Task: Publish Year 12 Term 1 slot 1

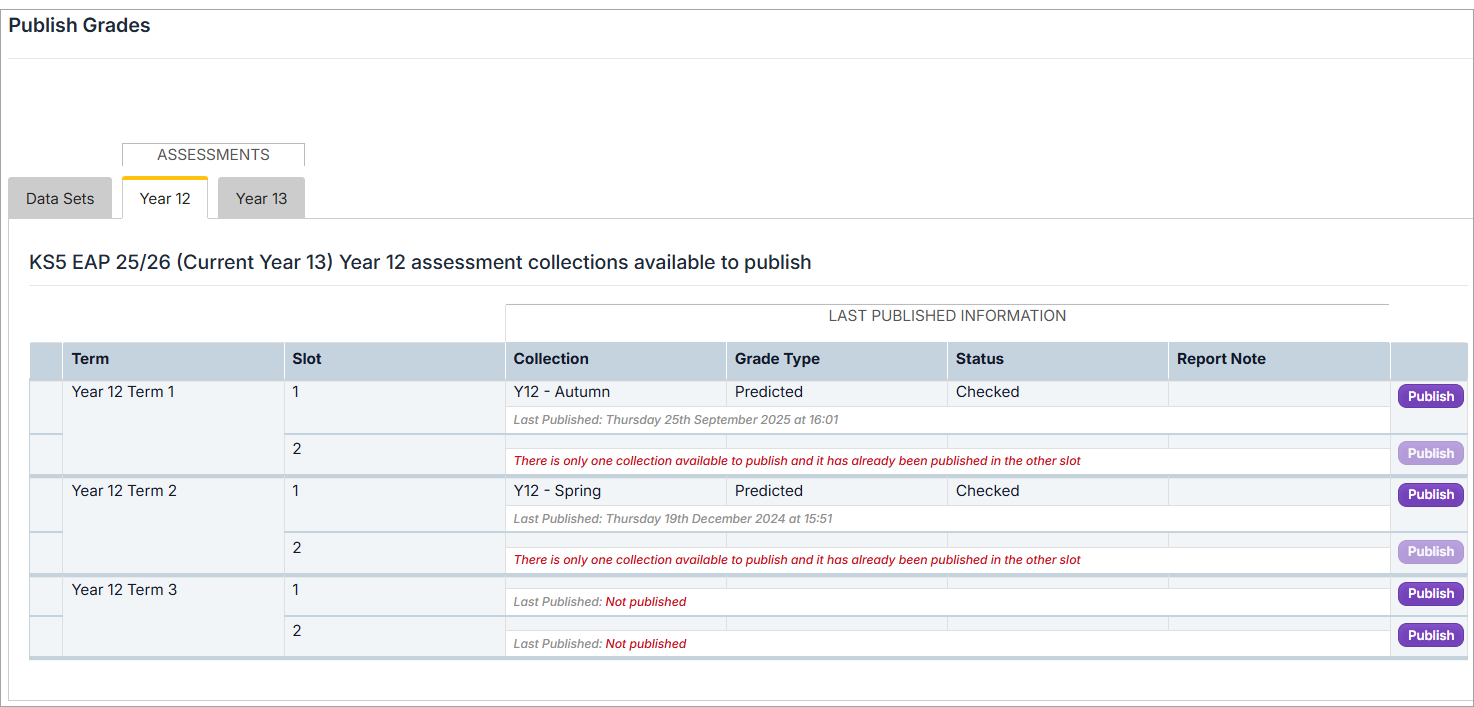Action: click(x=1430, y=396)
